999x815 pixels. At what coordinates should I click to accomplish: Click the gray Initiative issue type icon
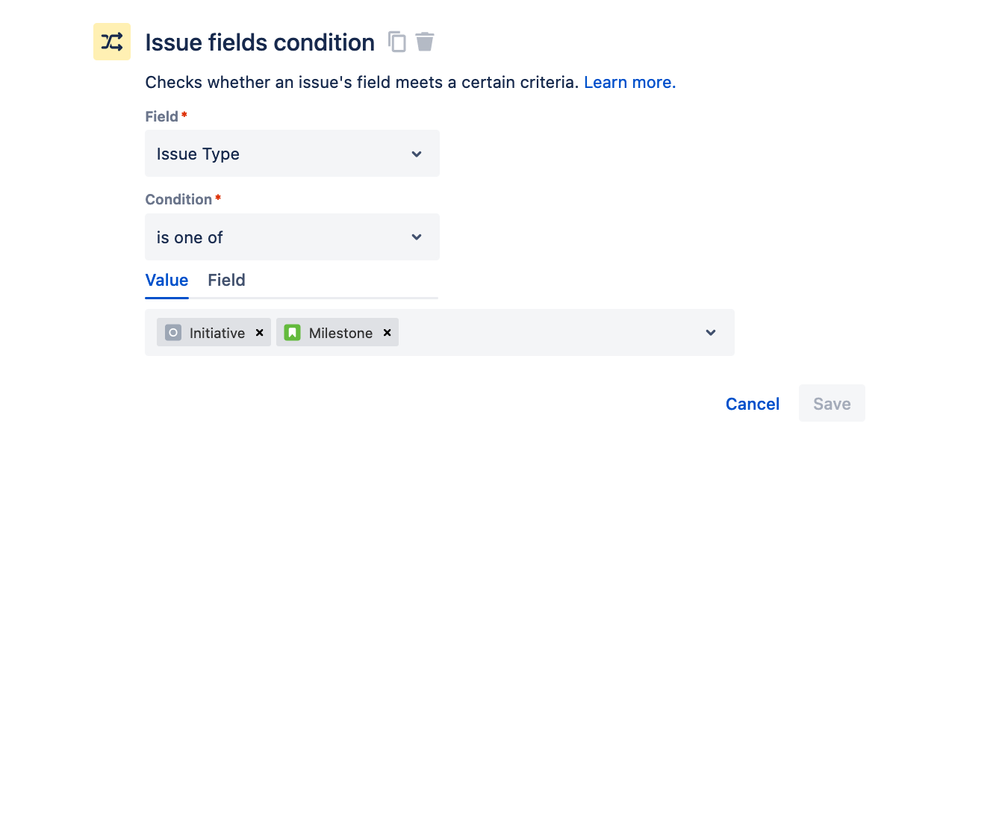point(173,333)
